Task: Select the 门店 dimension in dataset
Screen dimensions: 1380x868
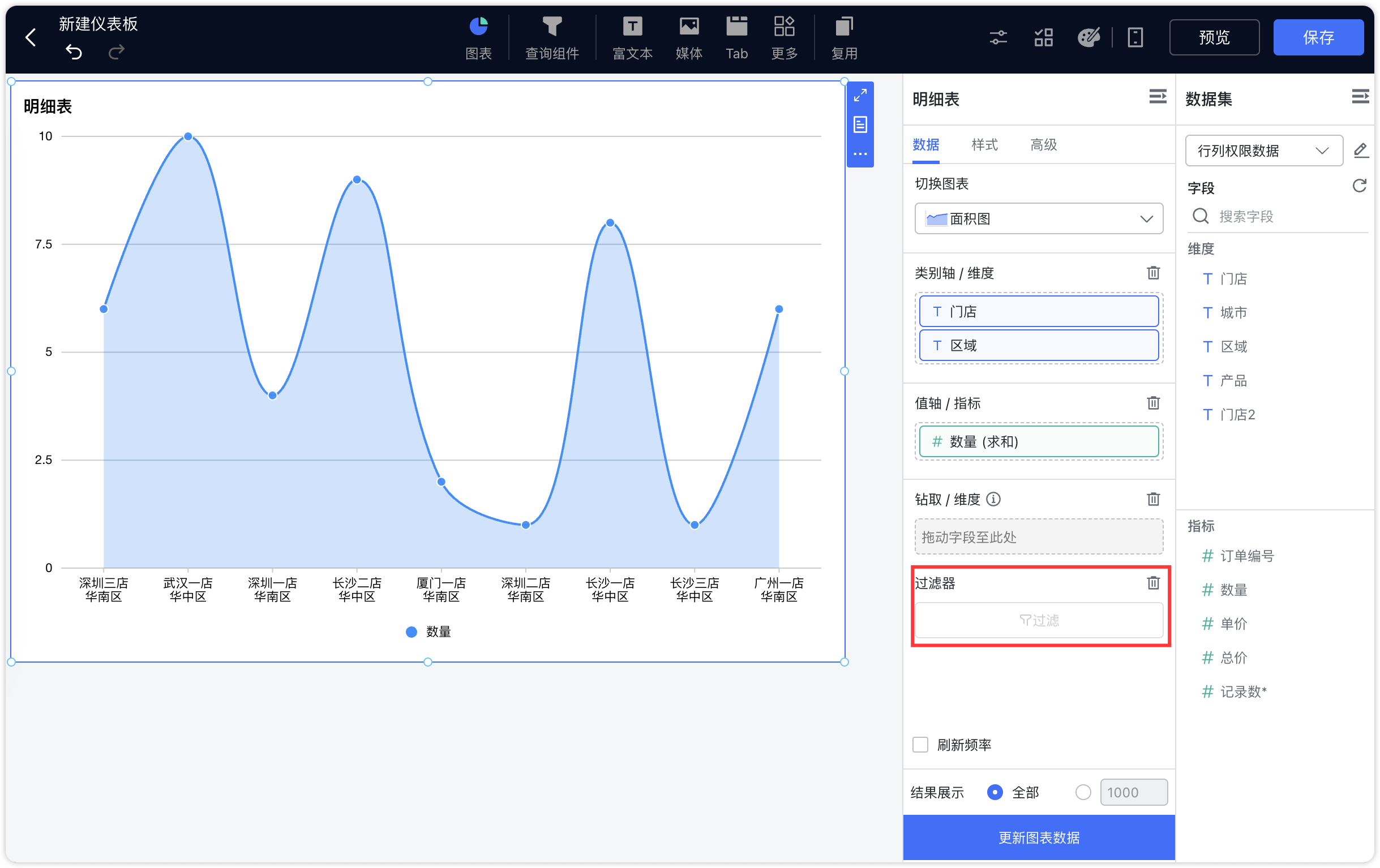Action: tap(1224, 278)
